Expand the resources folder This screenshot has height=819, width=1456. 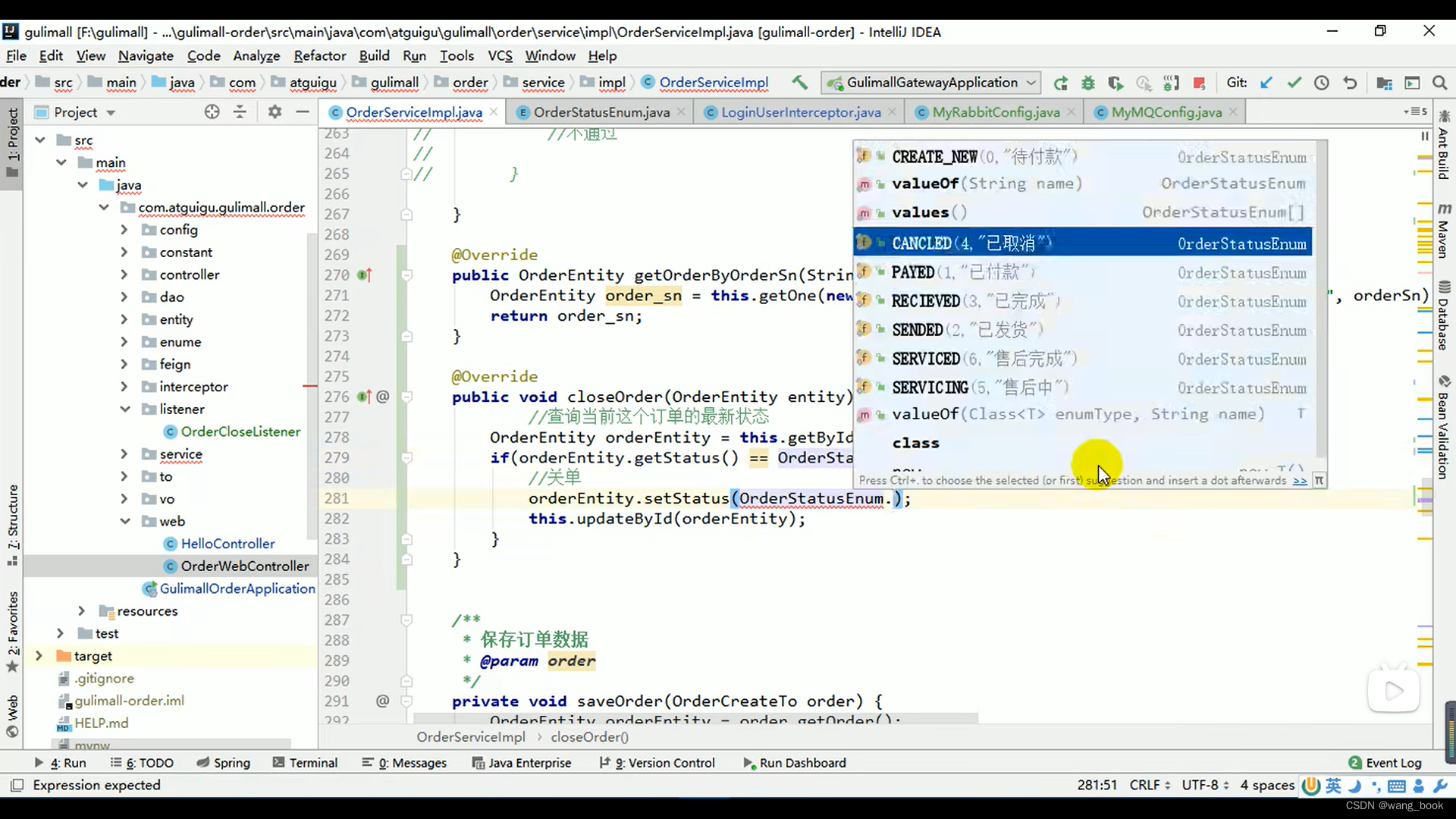click(81, 611)
